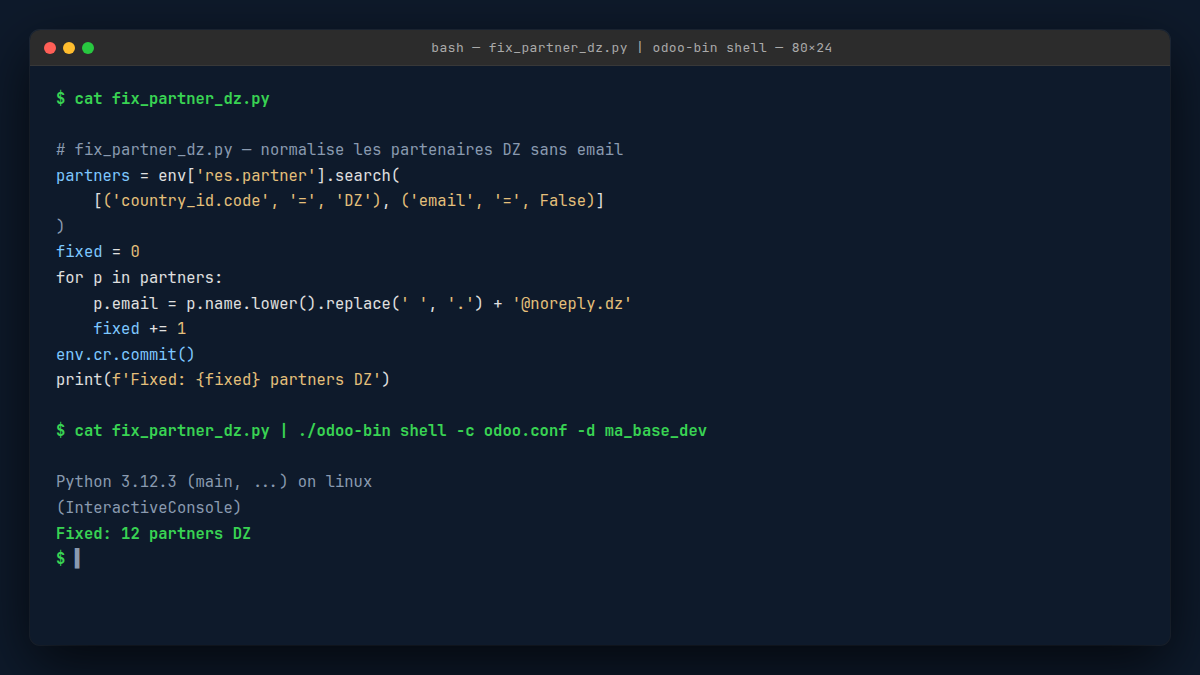Click the line 'env.cr.commit()'

point(126,354)
